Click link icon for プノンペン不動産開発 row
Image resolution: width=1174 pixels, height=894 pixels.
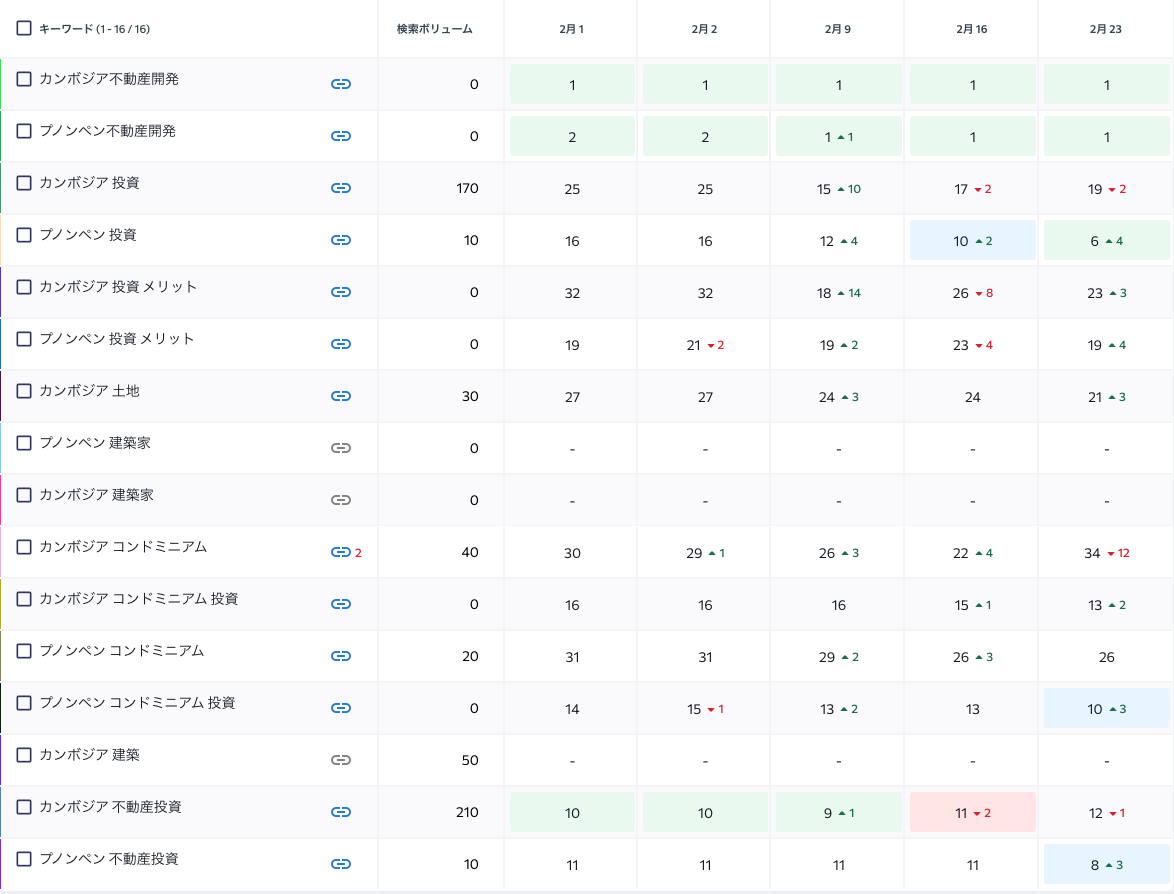pos(341,136)
